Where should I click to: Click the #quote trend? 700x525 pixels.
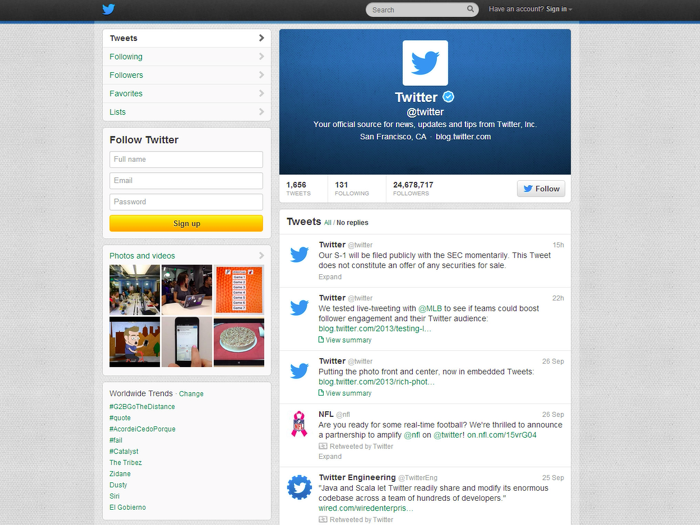[x=120, y=418]
